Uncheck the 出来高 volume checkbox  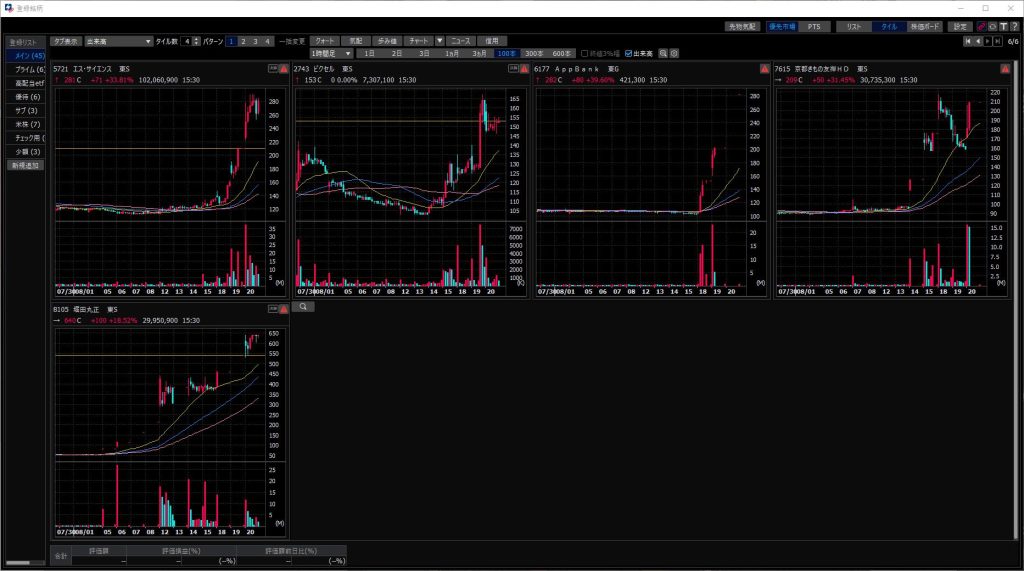pyautogui.click(x=628, y=53)
